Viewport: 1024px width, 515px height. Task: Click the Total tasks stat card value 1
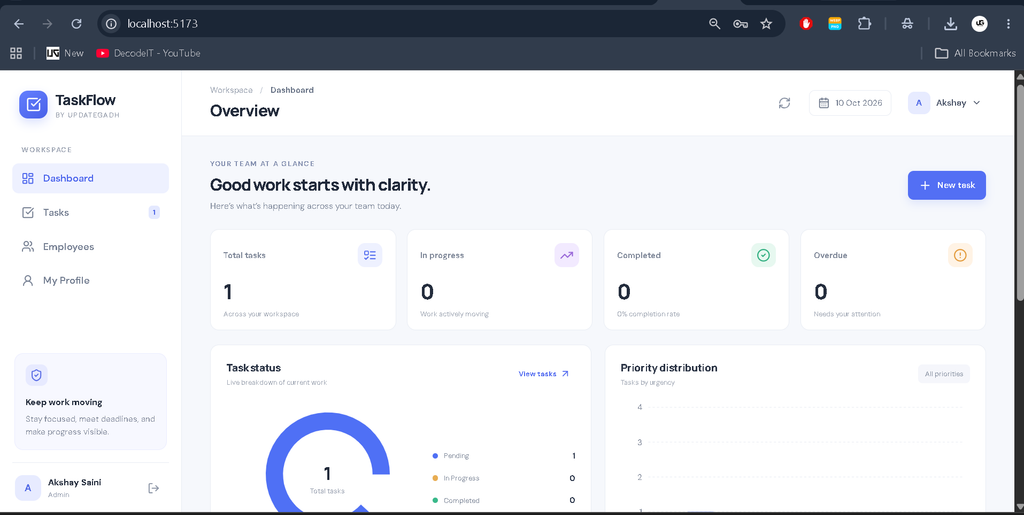click(x=228, y=292)
